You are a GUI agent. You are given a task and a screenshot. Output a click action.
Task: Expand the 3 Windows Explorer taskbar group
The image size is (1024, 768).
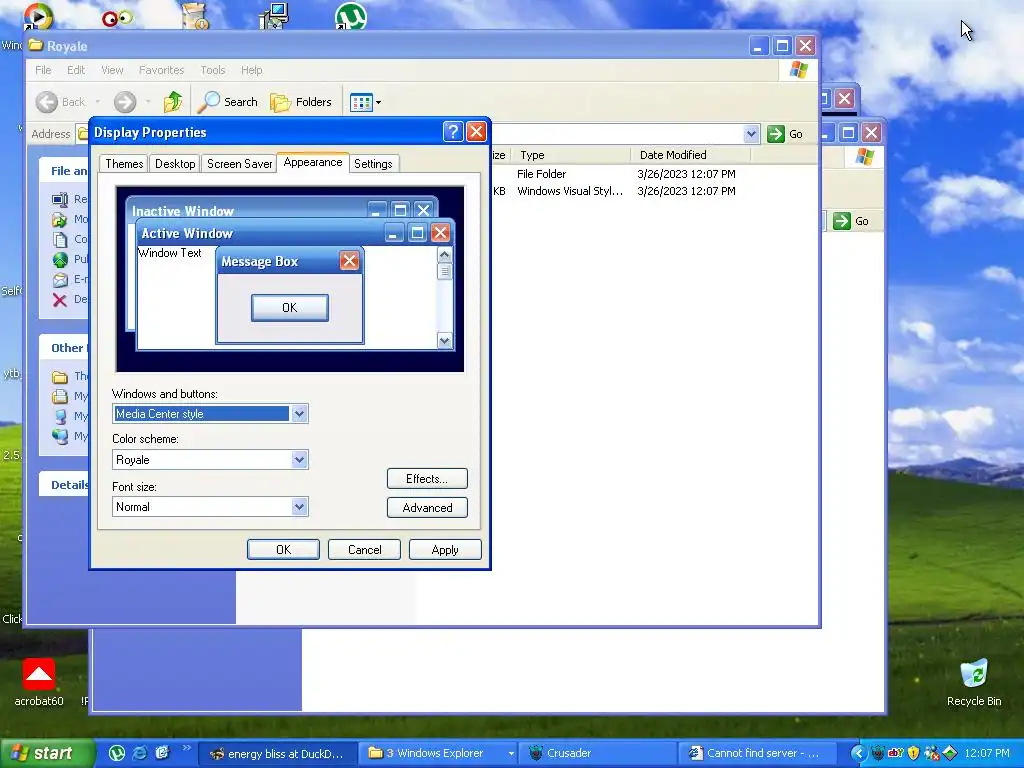tap(438, 754)
